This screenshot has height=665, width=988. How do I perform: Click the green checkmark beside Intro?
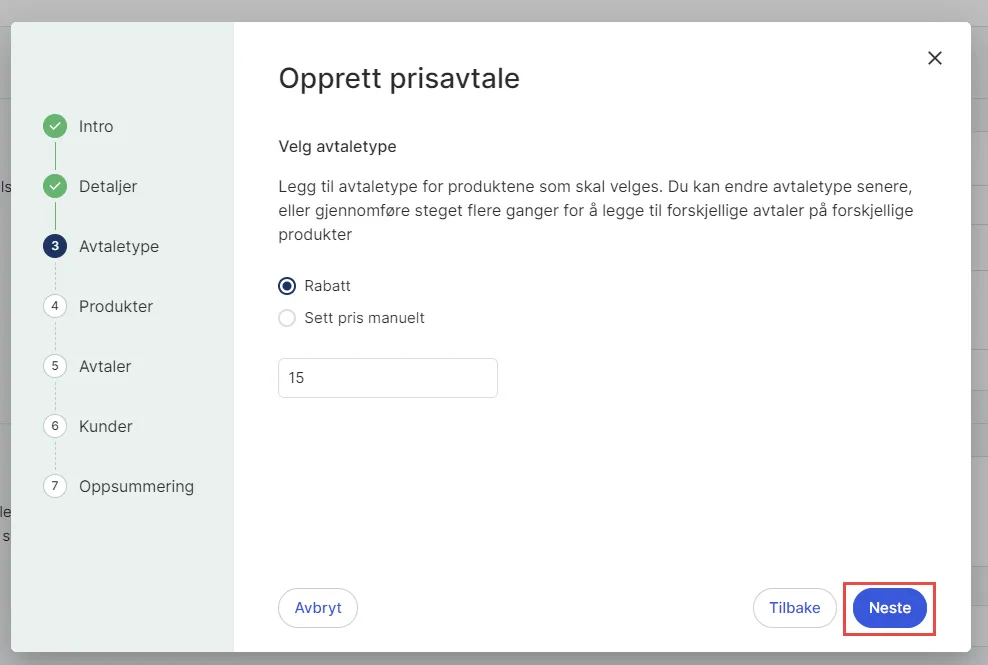click(x=55, y=126)
